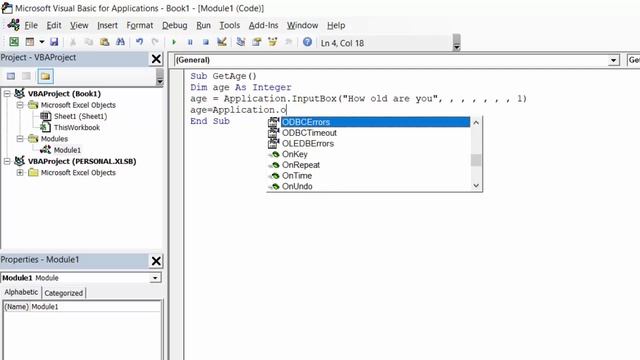Open the Run menu
This screenshot has height=360, width=640.
[x=203, y=25]
